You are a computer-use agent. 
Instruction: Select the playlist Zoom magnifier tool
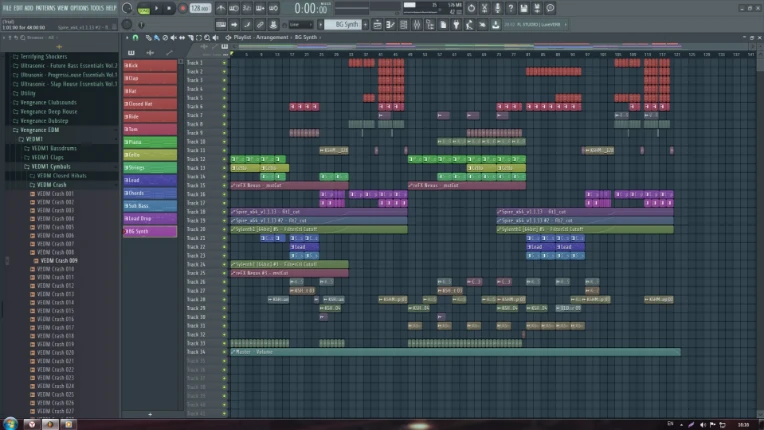point(207,37)
